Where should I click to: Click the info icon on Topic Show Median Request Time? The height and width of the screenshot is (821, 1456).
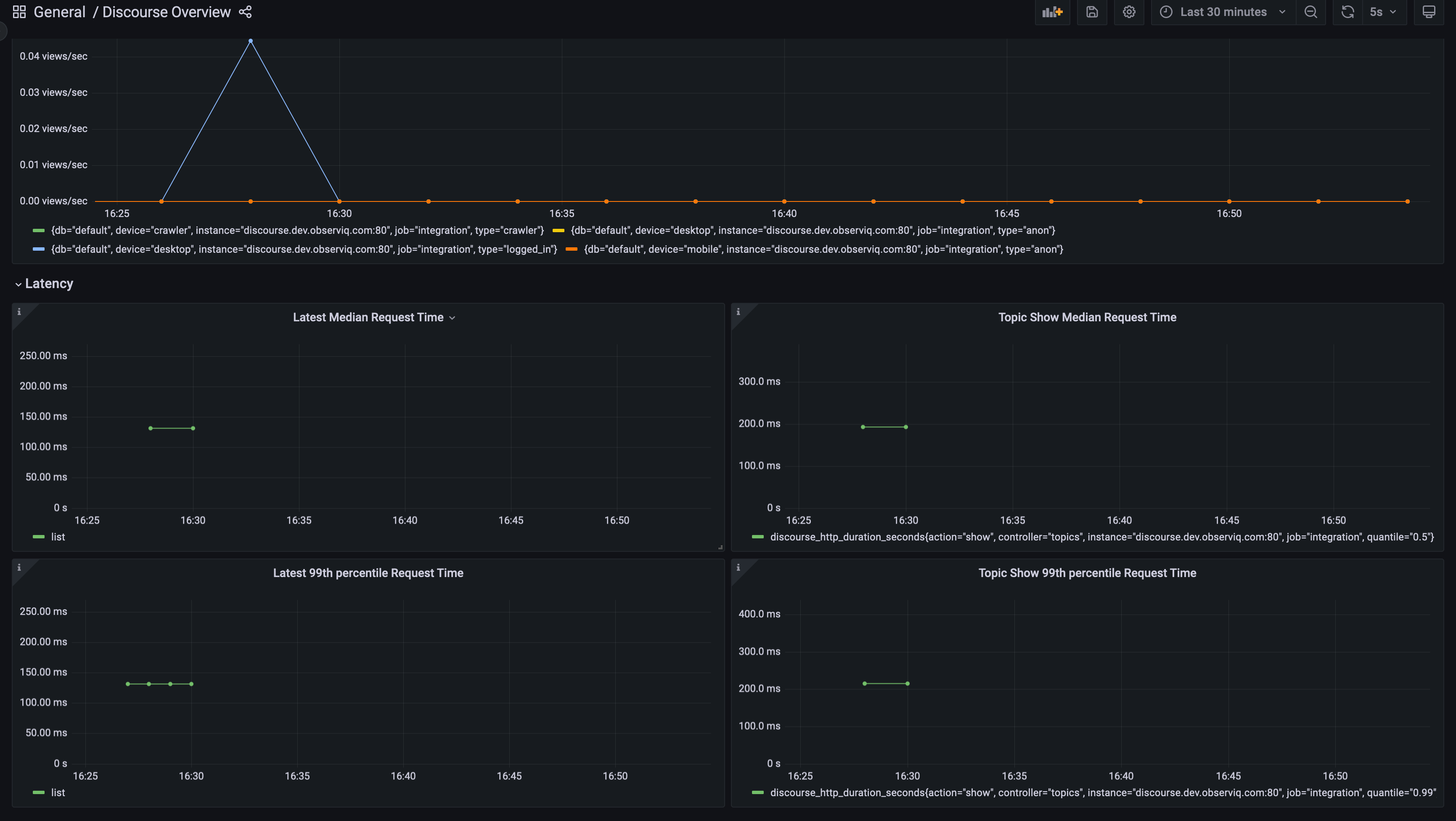pyautogui.click(x=738, y=312)
